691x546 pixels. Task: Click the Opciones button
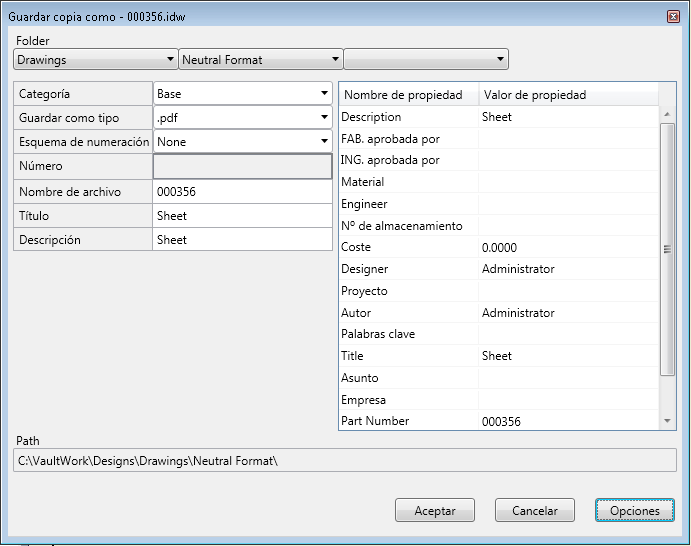635,510
